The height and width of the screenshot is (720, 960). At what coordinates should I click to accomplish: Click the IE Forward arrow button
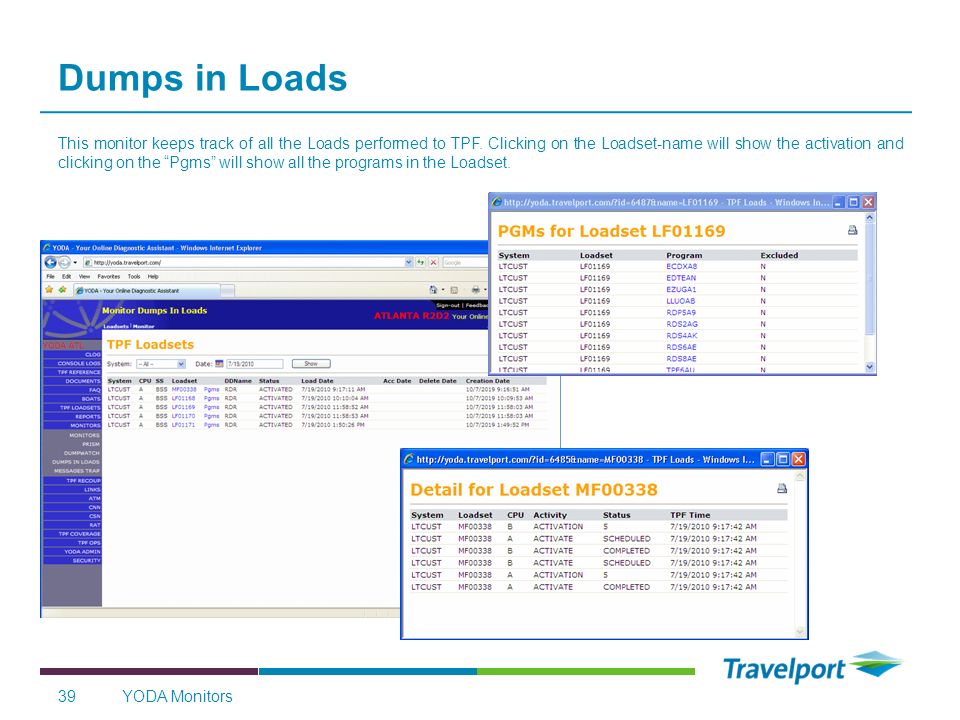click(x=64, y=263)
